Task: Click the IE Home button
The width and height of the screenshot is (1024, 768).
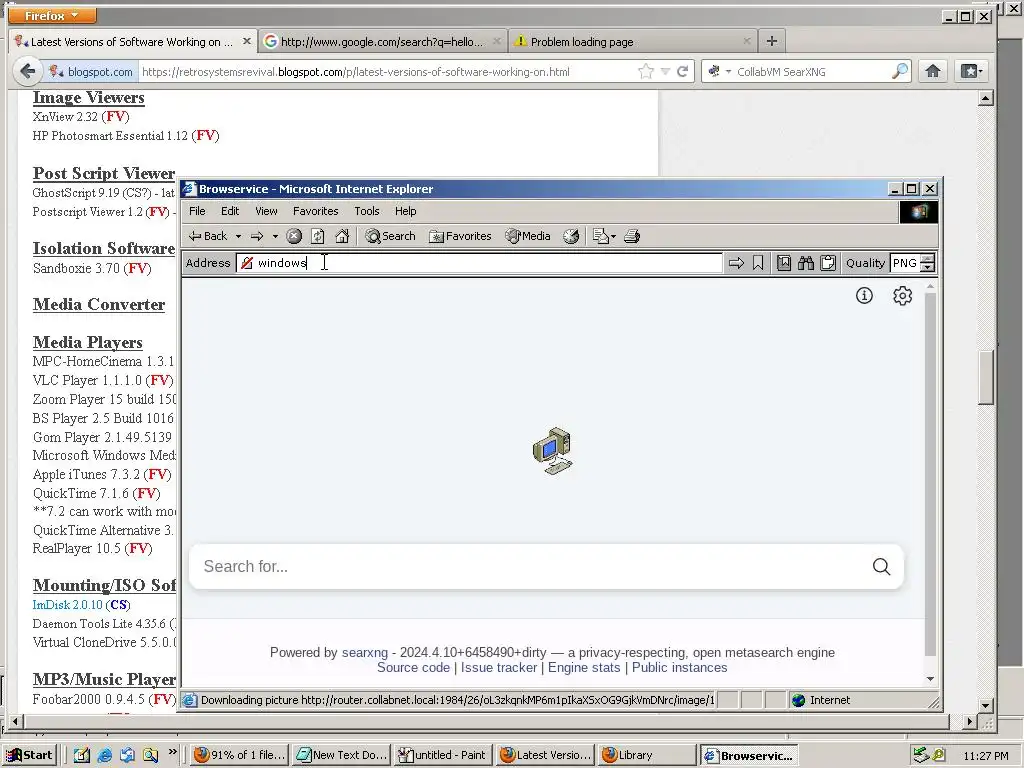Action: click(x=342, y=236)
